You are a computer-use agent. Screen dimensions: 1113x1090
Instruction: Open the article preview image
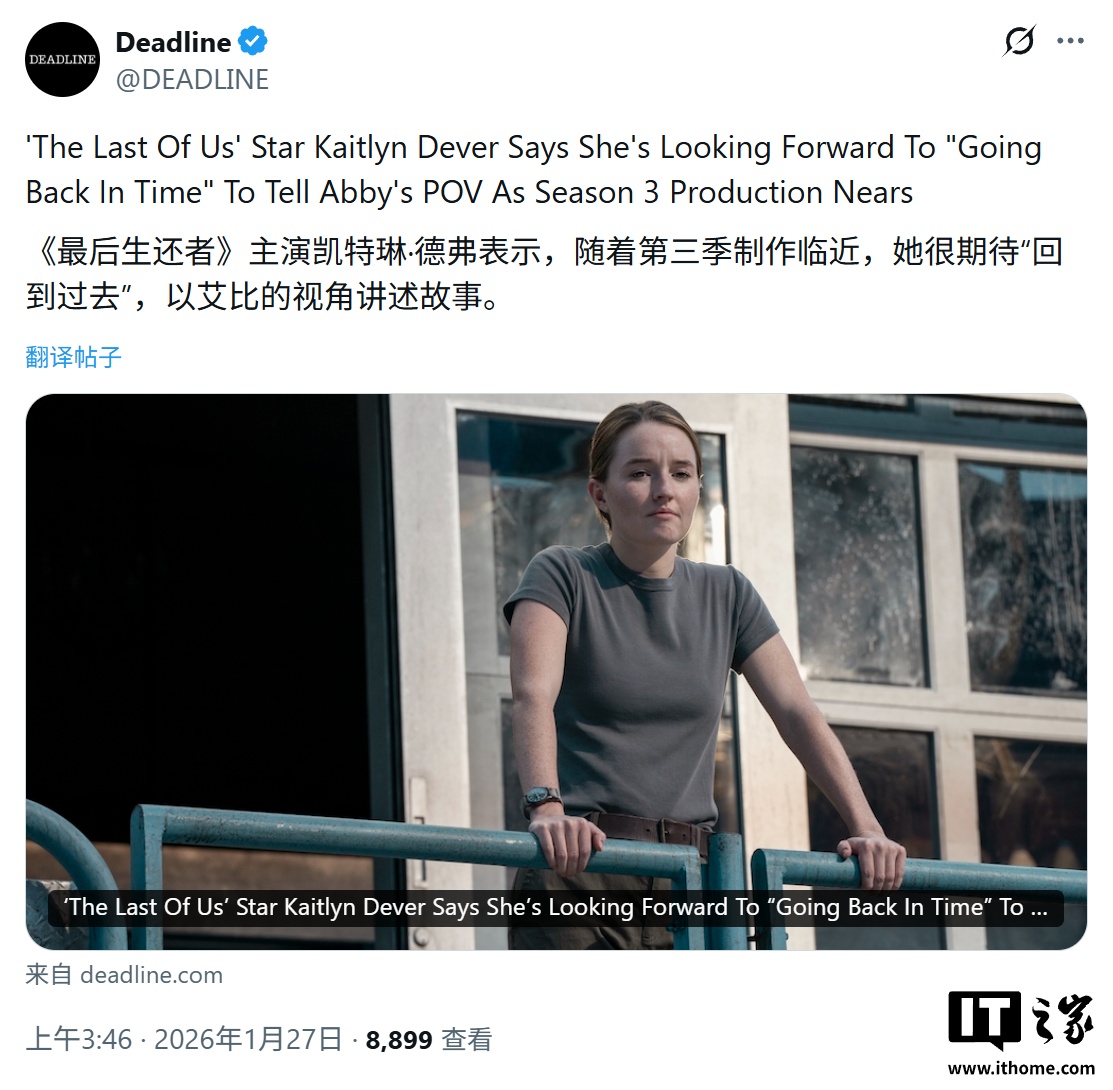coord(556,671)
